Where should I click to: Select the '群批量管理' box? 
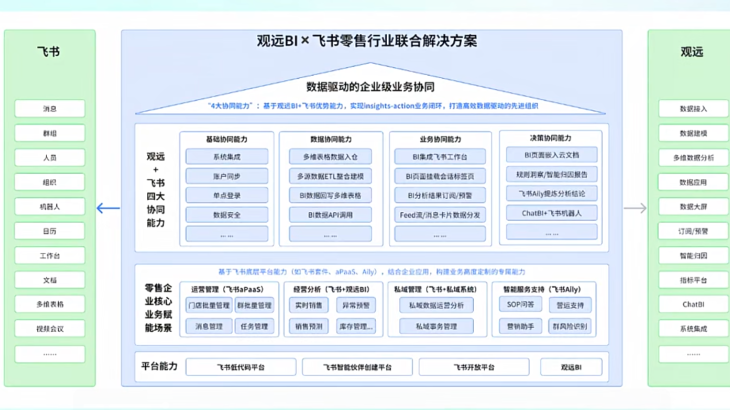pyautogui.click(x=254, y=305)
